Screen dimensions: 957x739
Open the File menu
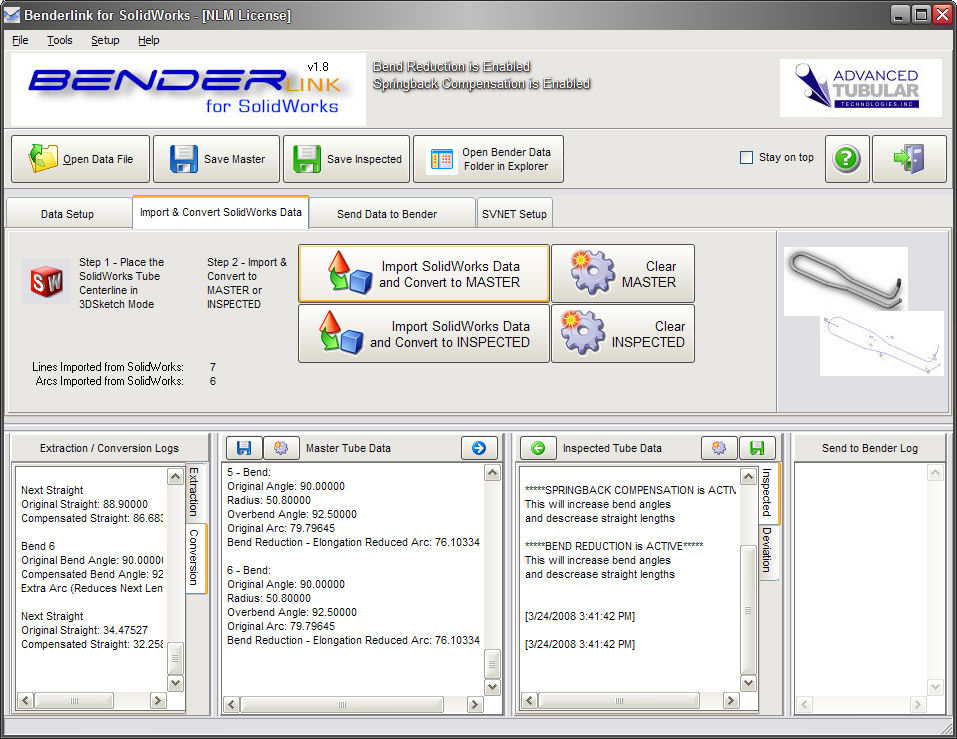point(20,40)
